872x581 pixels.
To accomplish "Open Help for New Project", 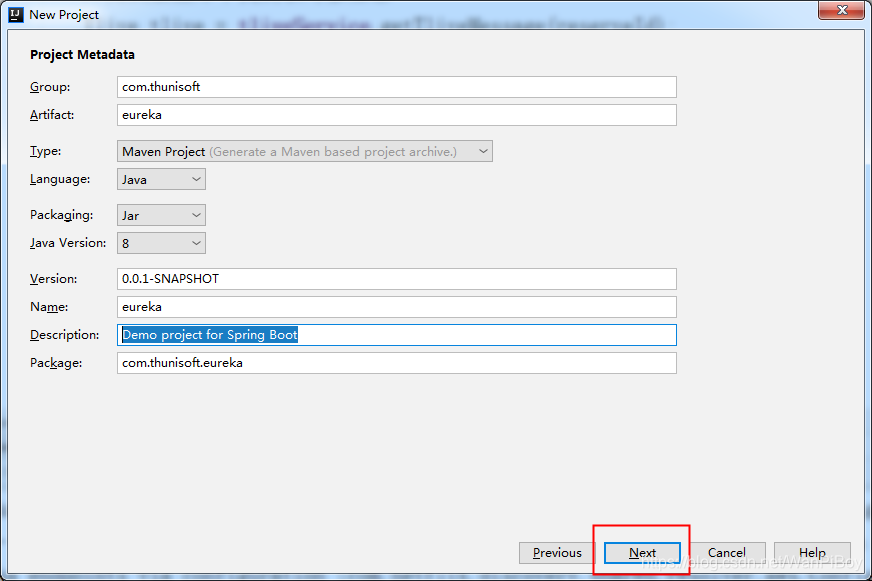I will click(x=812, y=553).
